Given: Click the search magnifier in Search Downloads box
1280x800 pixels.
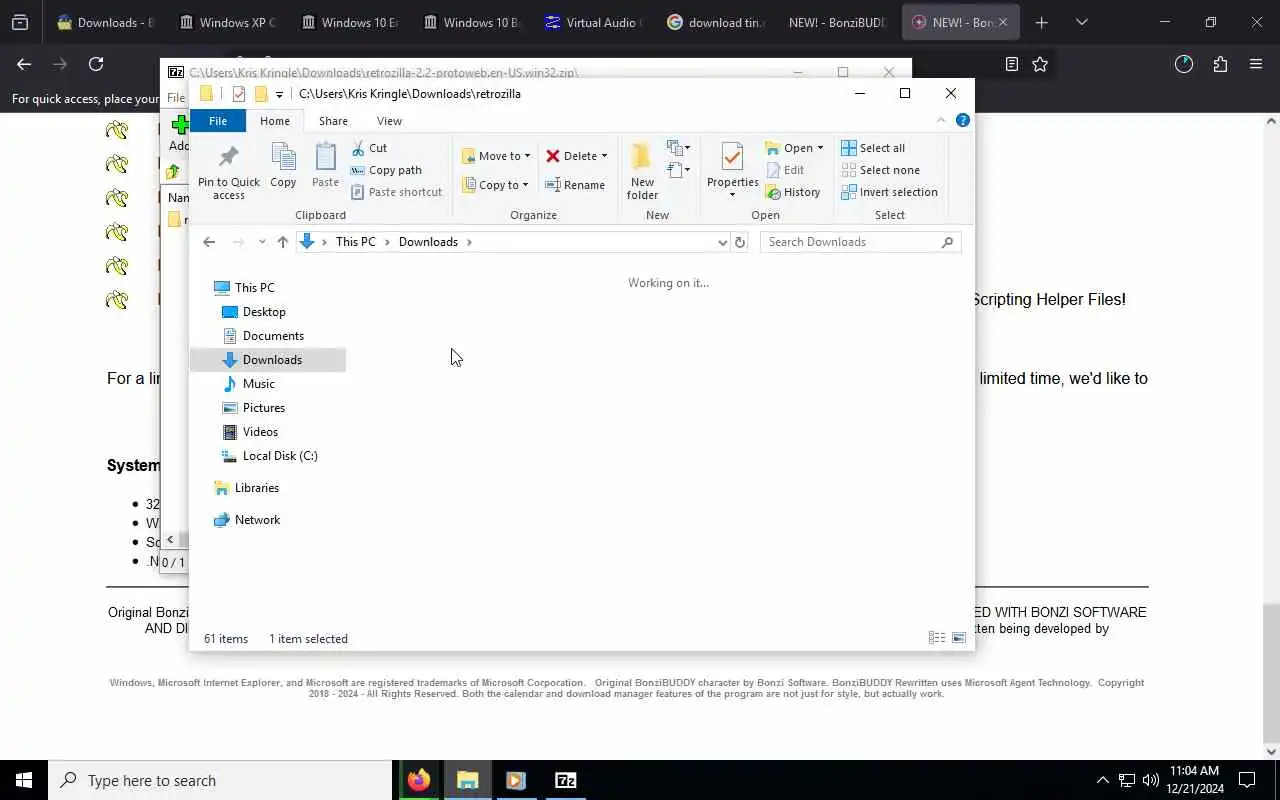Looking at the screenshot, I should (x=947, y=242).
